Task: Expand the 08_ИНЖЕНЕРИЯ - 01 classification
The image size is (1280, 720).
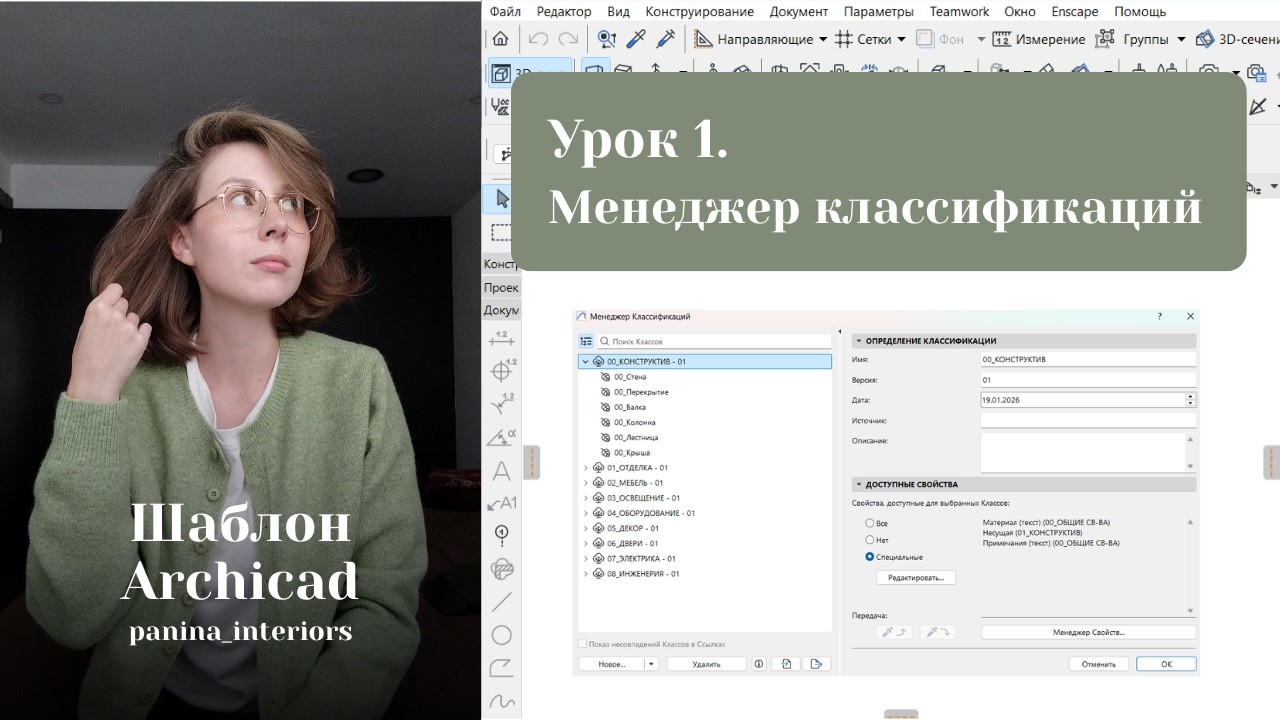Action: [586, 574]
